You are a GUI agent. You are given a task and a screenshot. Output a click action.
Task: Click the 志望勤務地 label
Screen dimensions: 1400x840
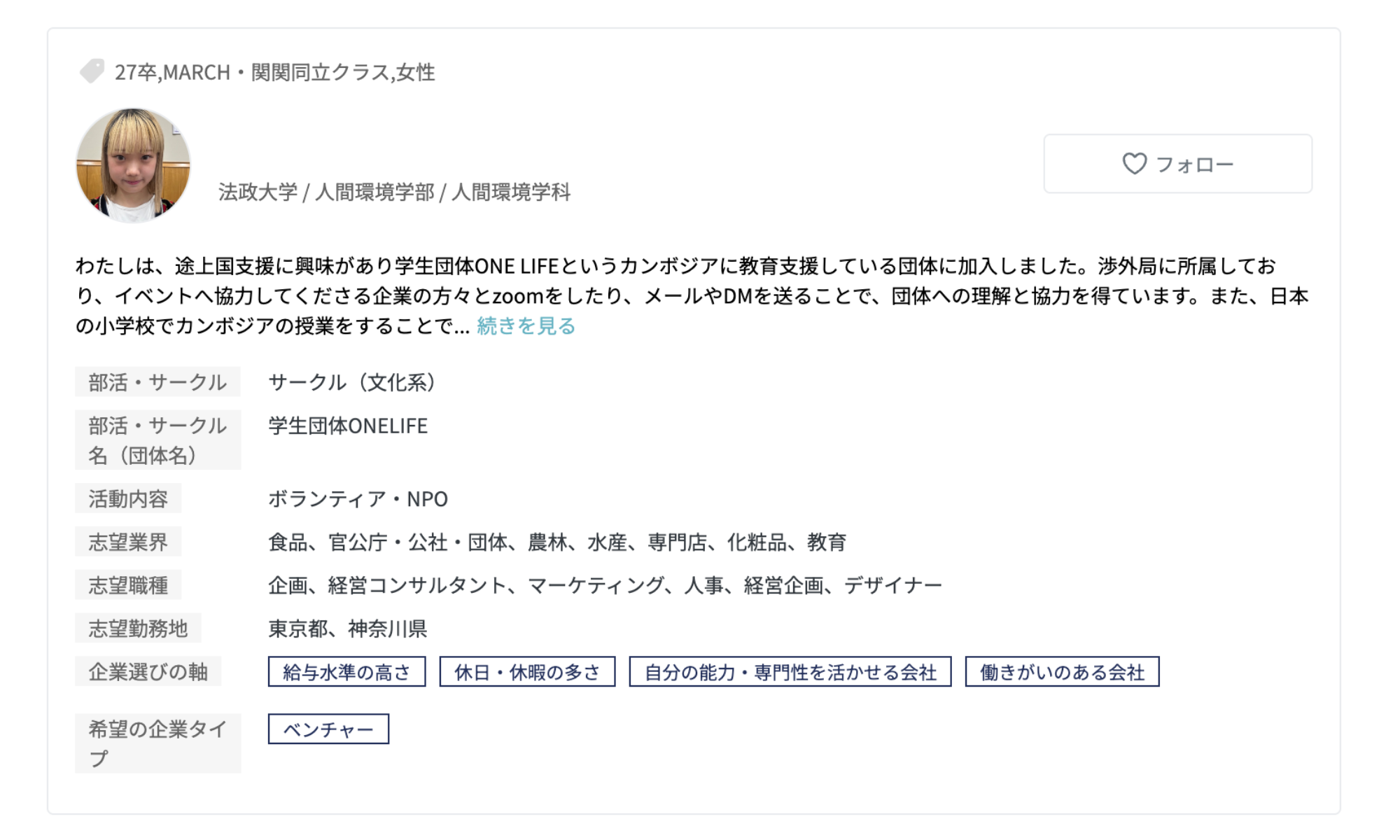(x=138, y=629)
